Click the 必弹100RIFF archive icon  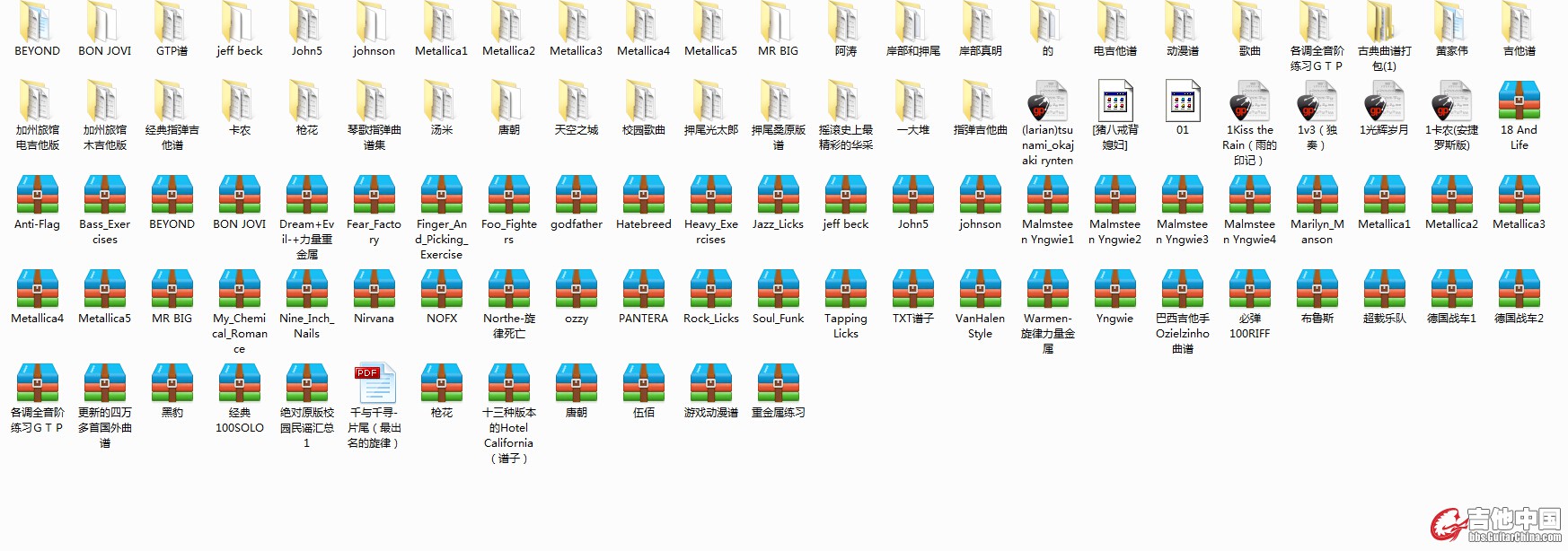[x=1250, y=289]
